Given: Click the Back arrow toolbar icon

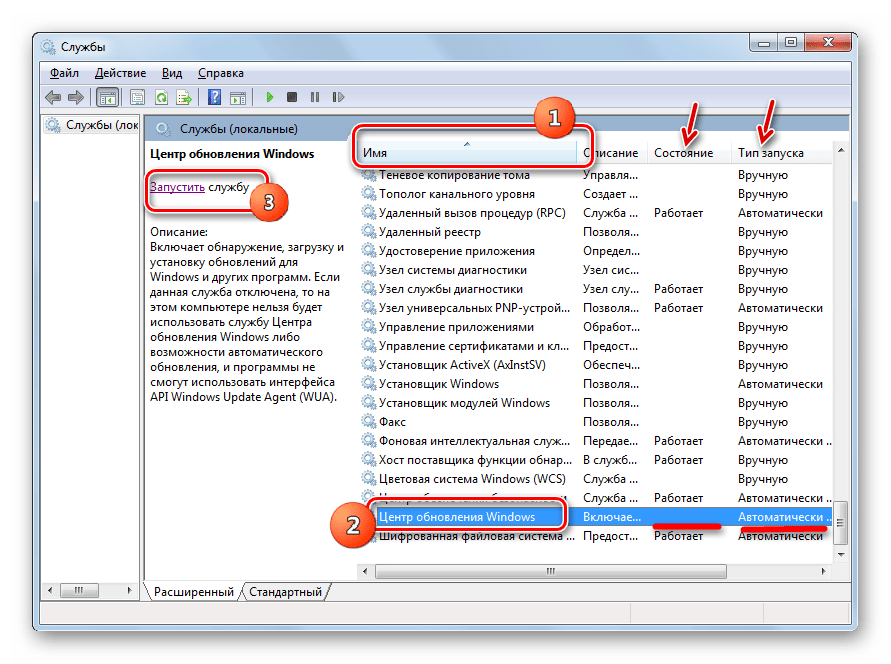Looking at the screenshot, I should 53,98.
